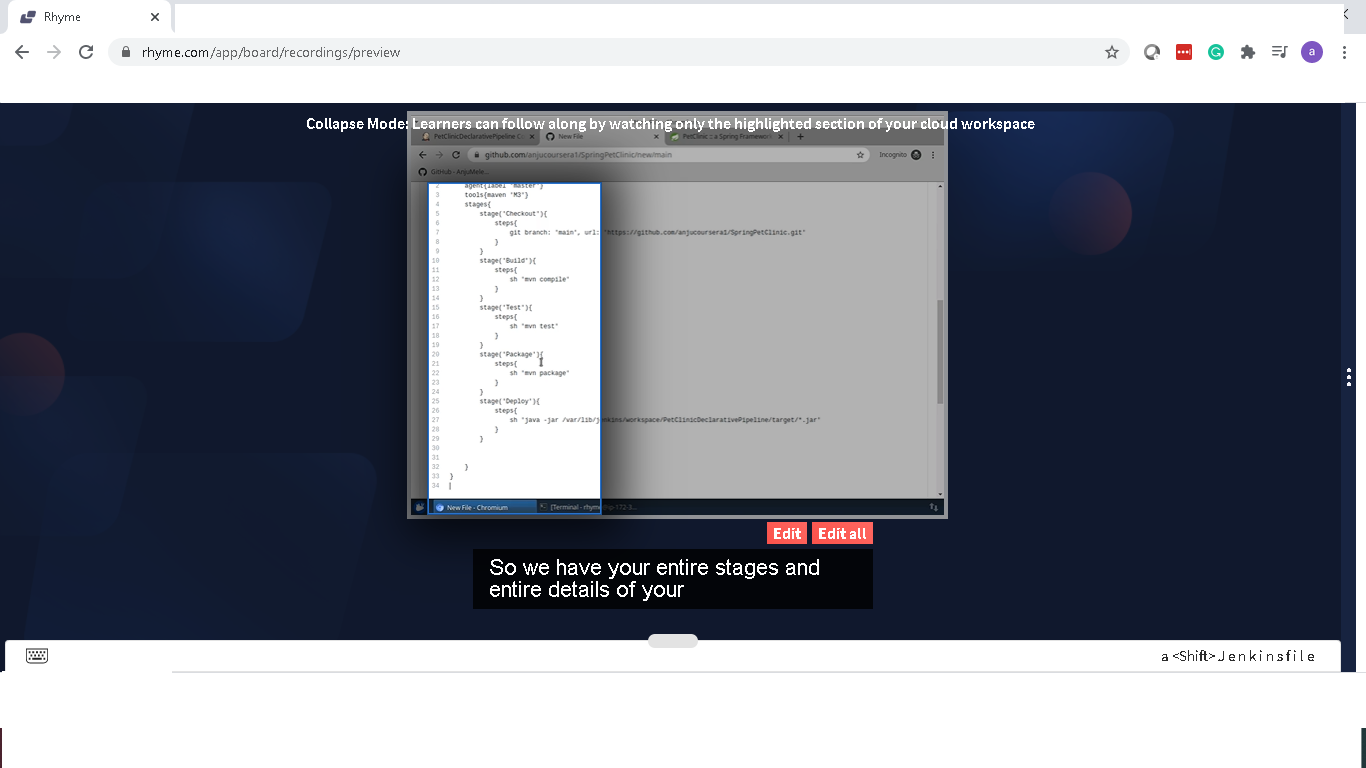Go back using the Chrome back arrow
The width and height of the screenshot is (1366, 768).
[22, 52]
